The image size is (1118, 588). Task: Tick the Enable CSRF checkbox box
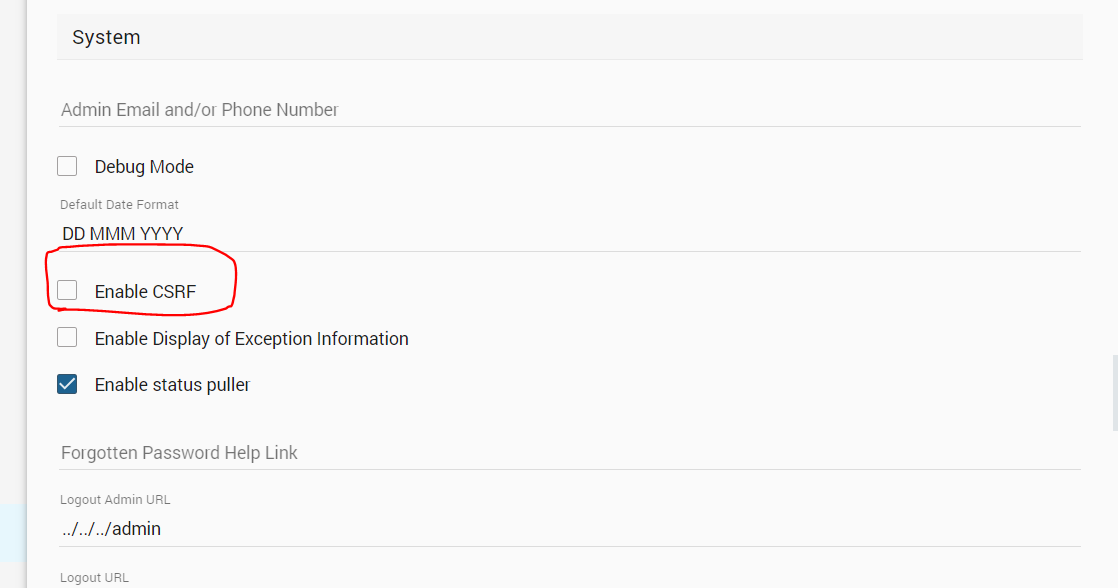(x=67, y=291)
